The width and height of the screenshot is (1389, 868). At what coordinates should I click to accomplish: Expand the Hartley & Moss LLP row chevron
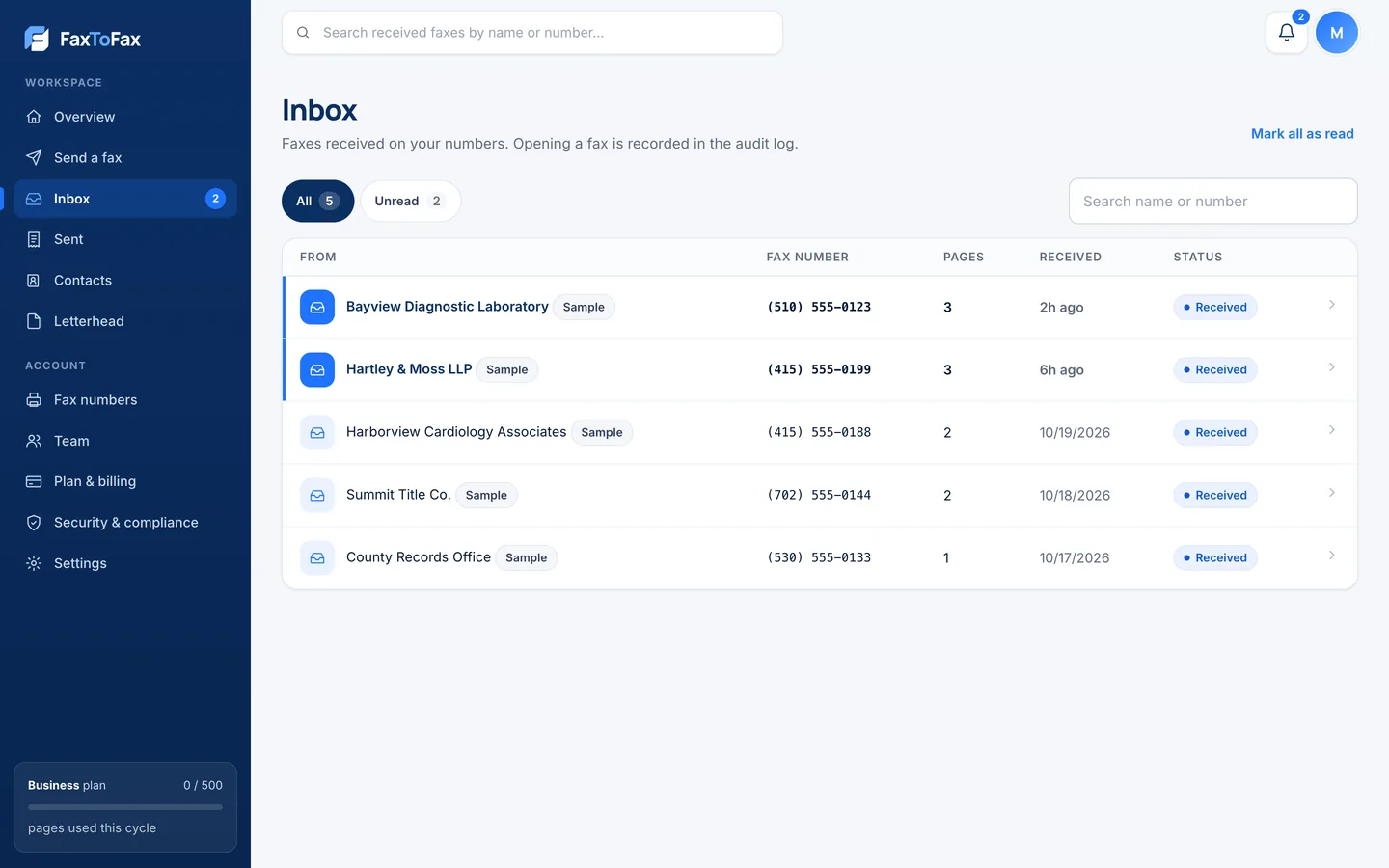[x=1331, y=367]
